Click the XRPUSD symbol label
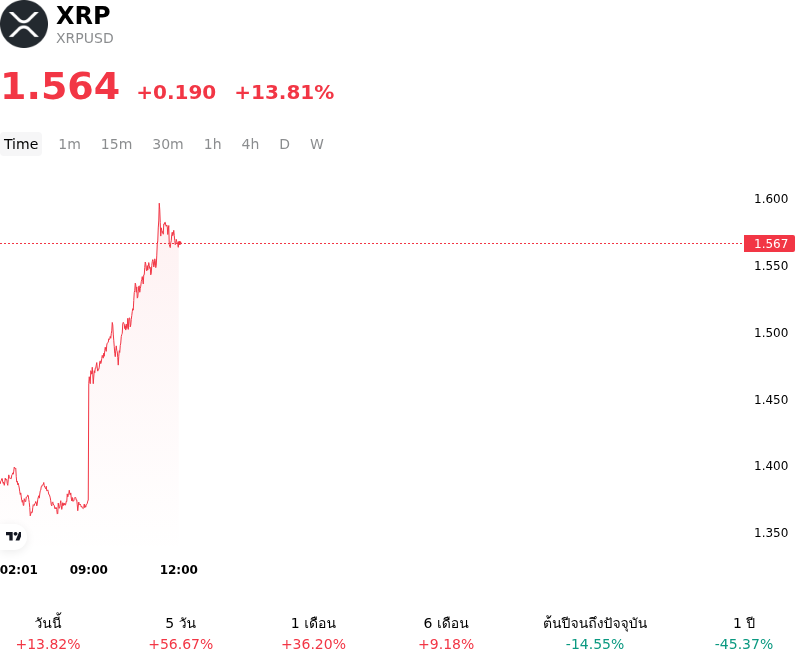Viewport: 800px width, 664px height. (x=85, y=38)
